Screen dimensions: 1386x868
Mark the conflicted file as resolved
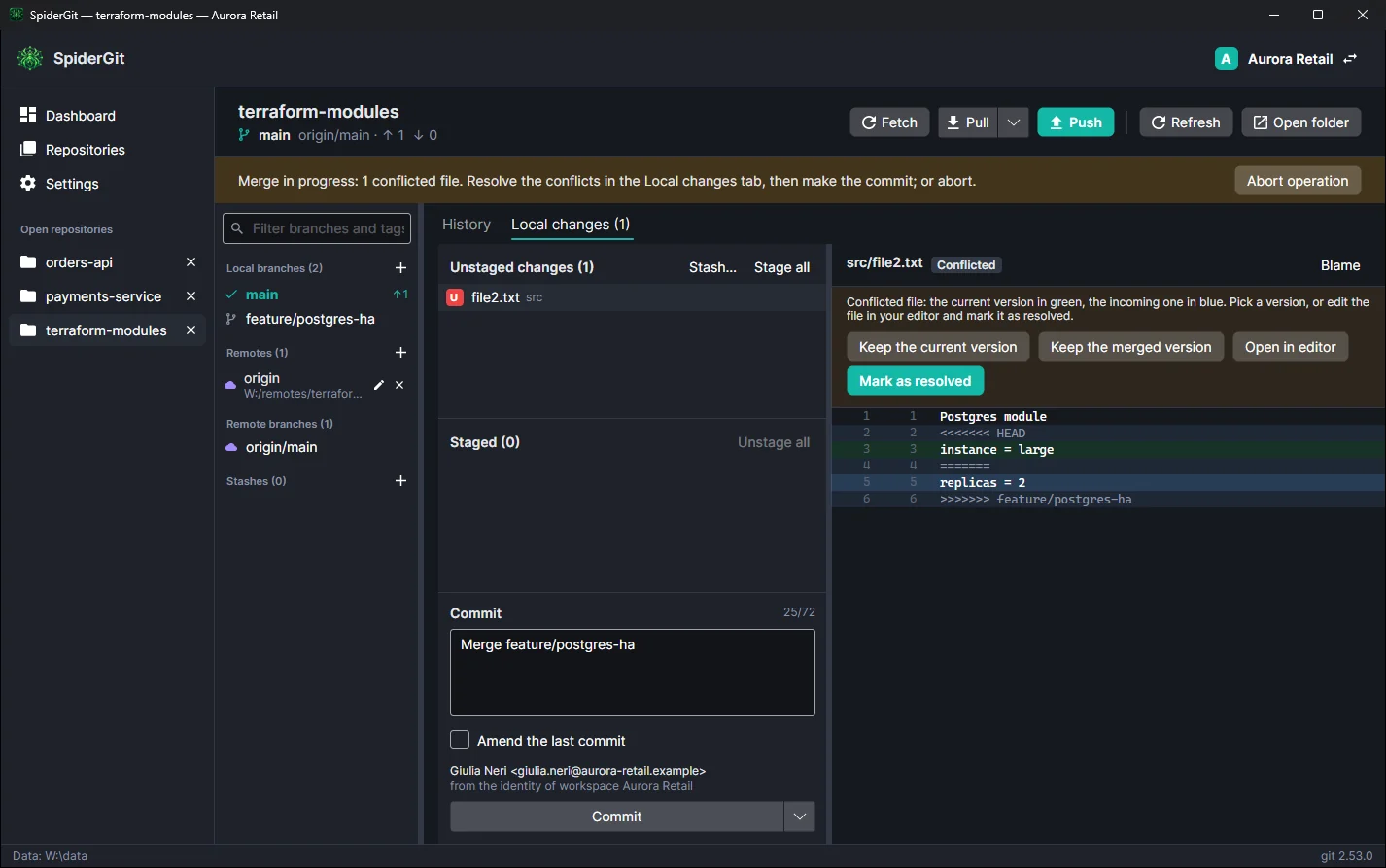coord(916,381)
